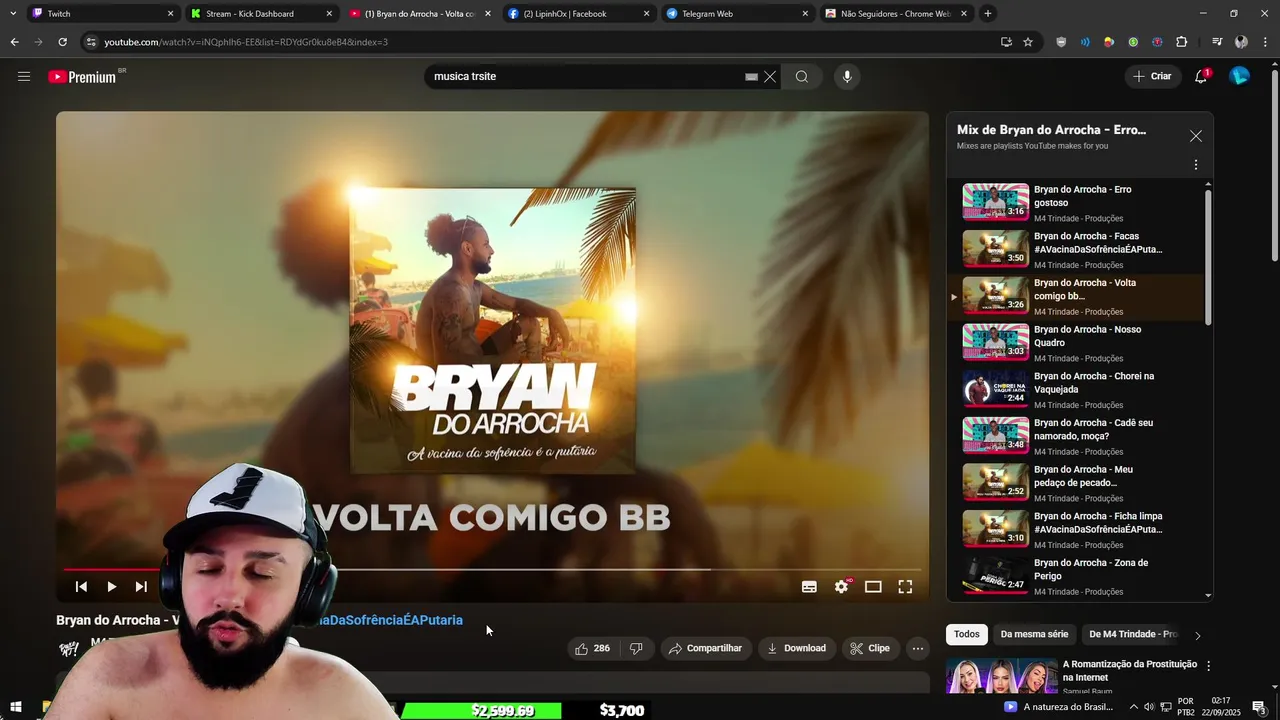The image size is (1280, 720).
Task: Skip to previous video
Action: [81, 587]
